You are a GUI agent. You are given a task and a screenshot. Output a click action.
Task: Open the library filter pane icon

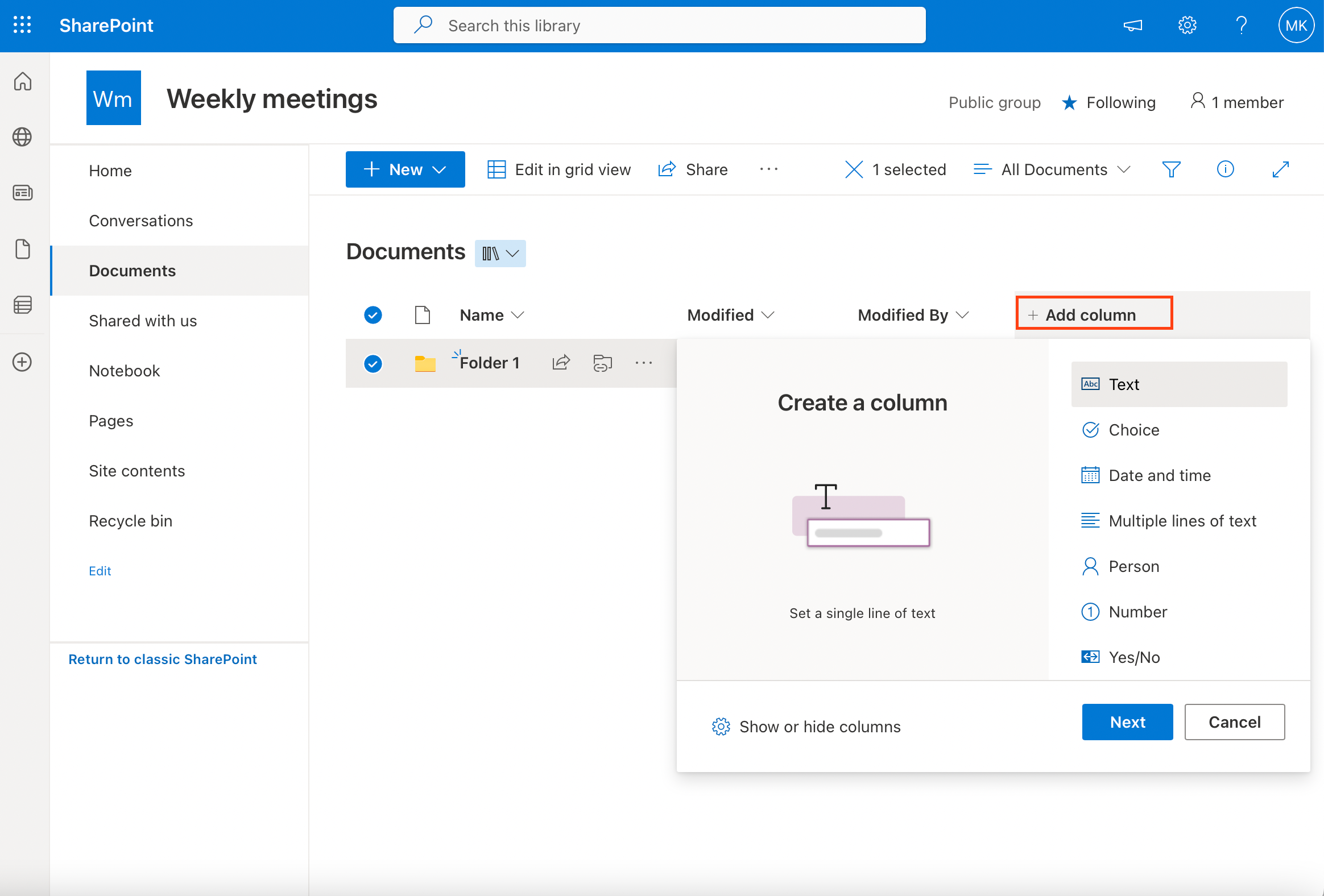pos(1171,169)
